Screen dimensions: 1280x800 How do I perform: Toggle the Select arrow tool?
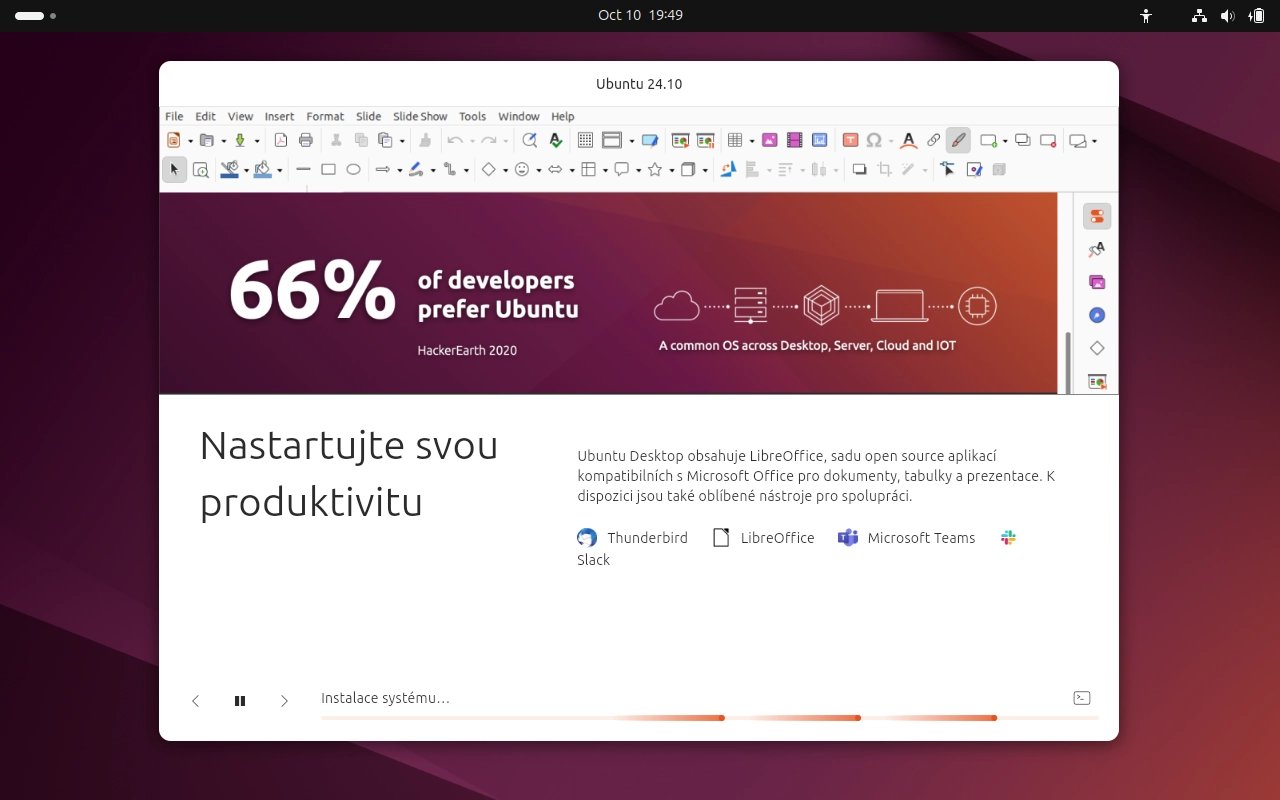(174, 170)
